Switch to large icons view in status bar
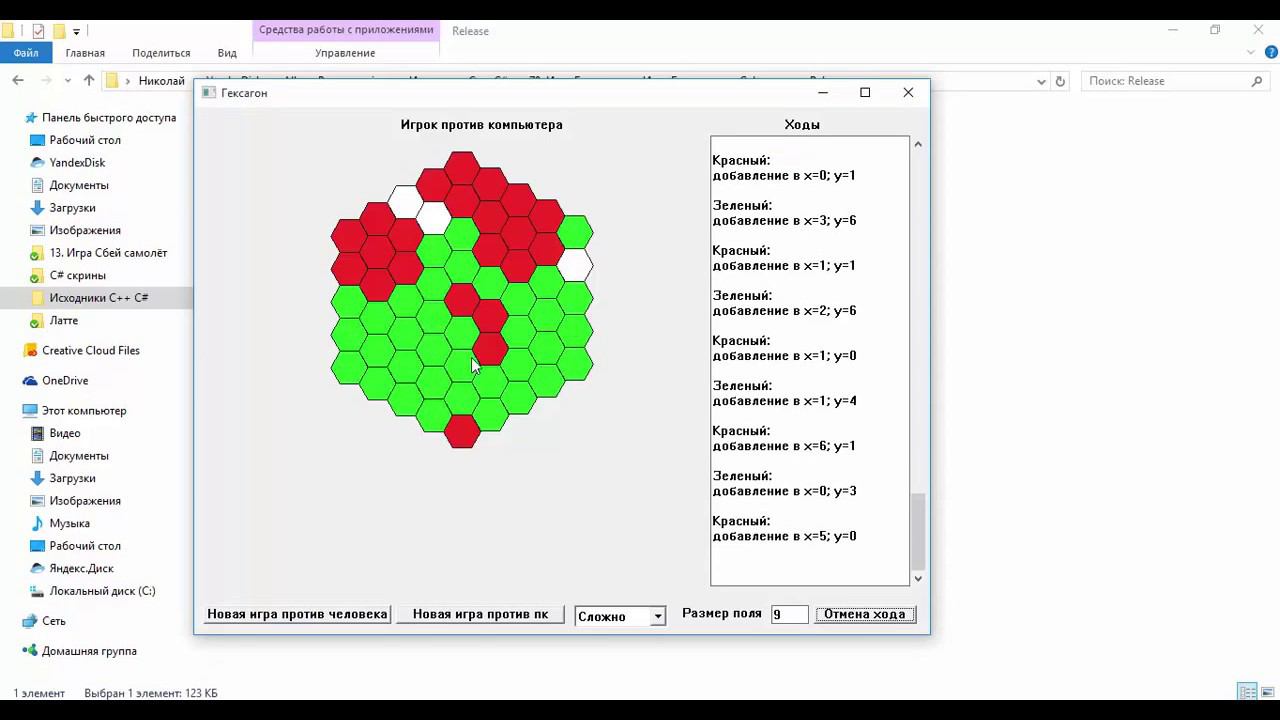The image size is (1280, 720). pos(1268,692)
